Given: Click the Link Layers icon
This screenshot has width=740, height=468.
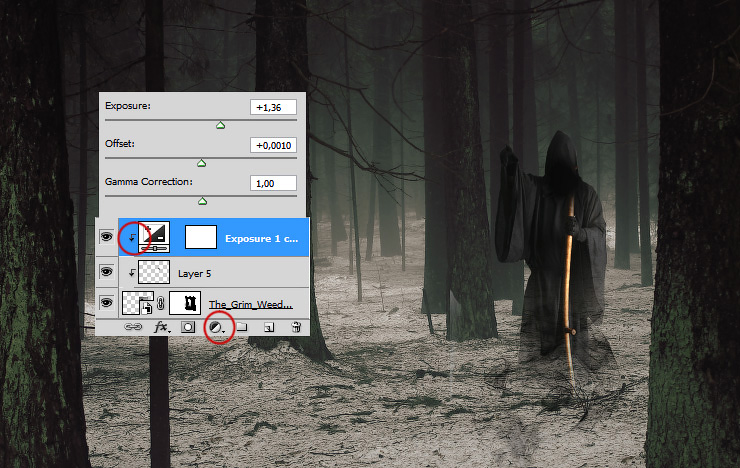Looking at the screenshot, I should (x=133, y=327).
